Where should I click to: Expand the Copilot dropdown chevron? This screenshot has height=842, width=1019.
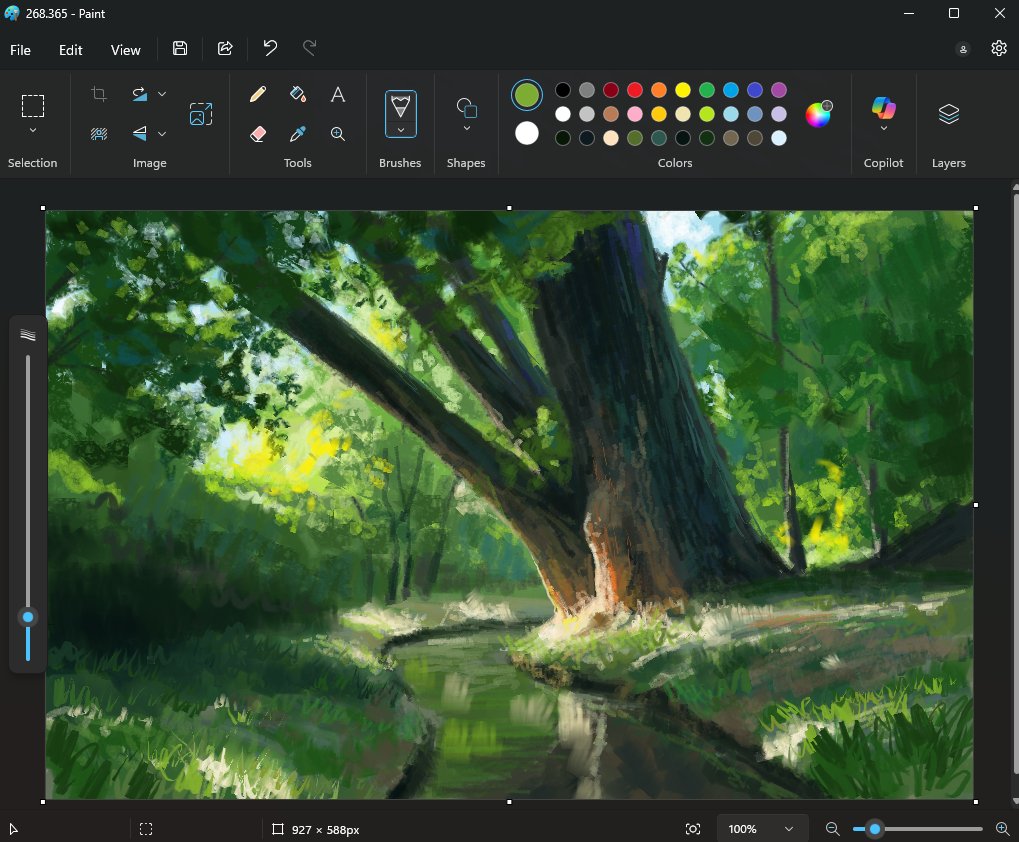(883, 128)
